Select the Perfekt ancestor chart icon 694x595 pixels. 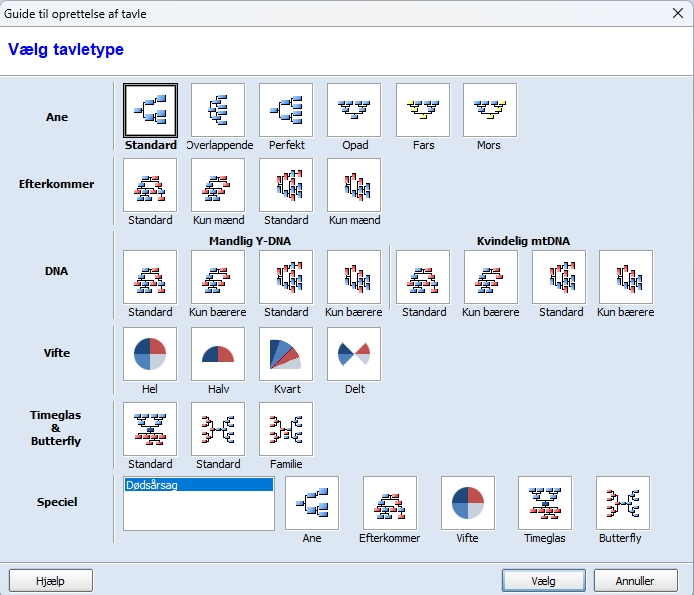click(286, 110)
